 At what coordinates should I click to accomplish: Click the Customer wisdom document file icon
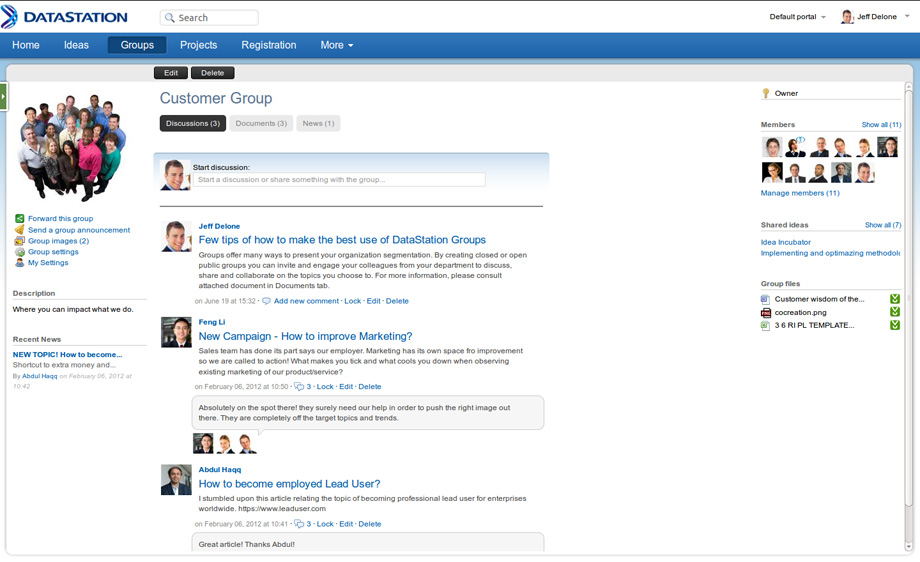tap(766, 299)
